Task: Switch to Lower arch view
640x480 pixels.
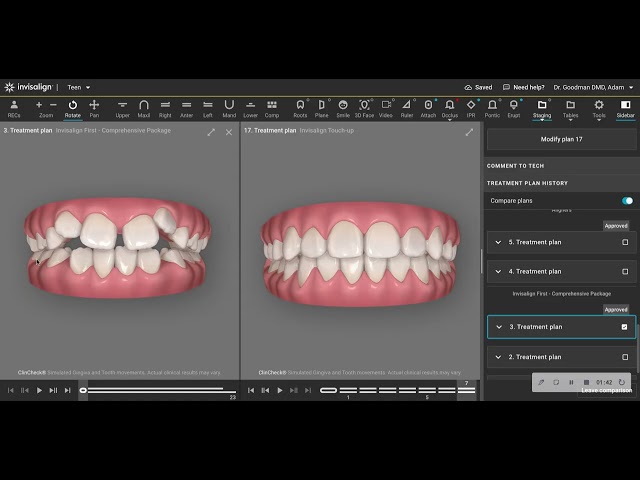Action: click(251, 109)
